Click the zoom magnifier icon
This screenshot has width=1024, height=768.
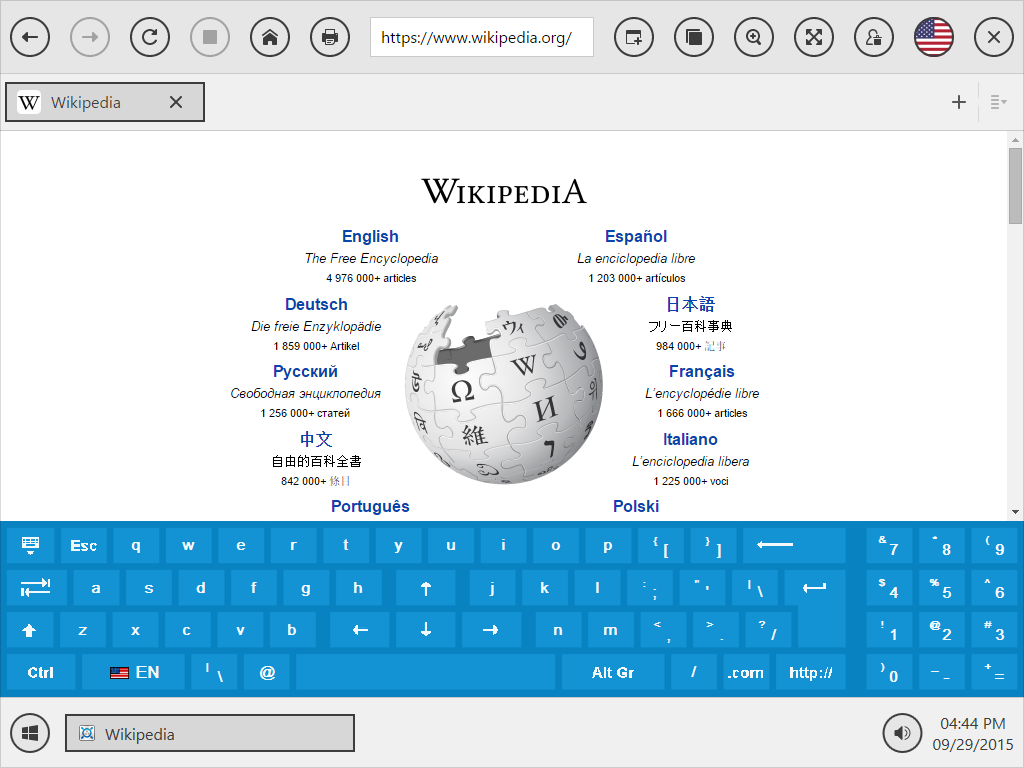[x=754, y=37]
